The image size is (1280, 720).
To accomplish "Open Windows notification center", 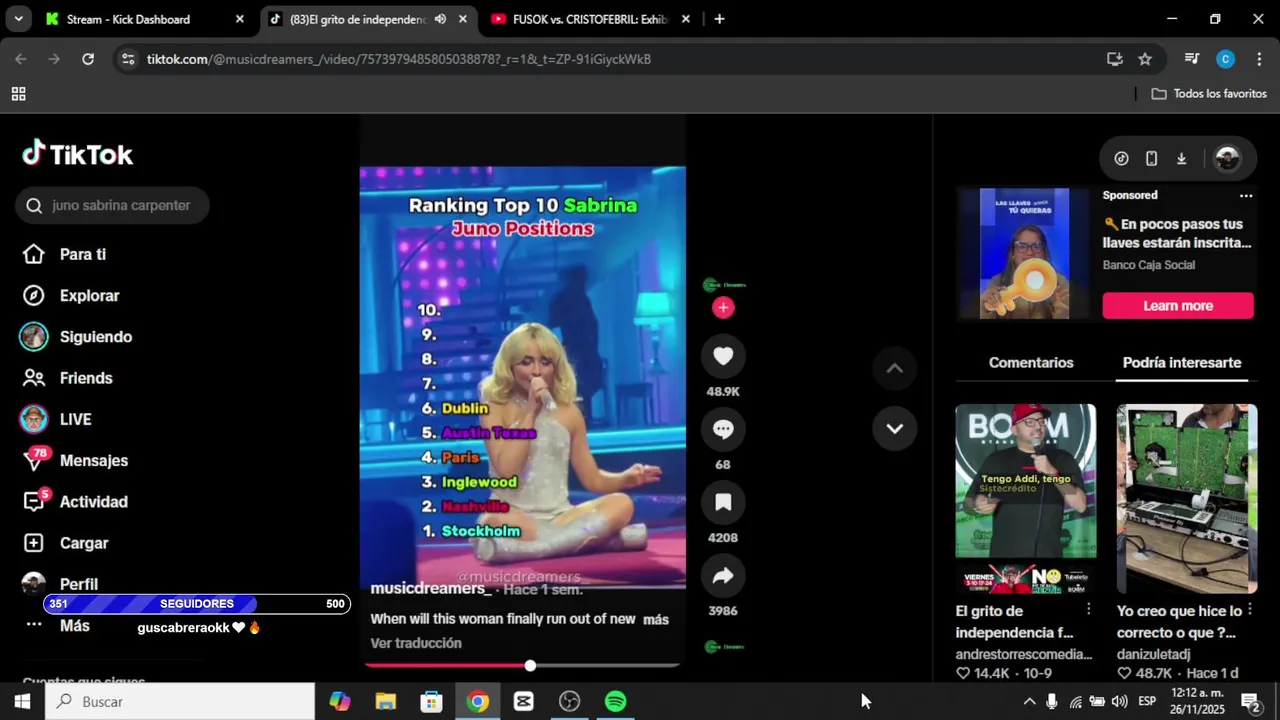I will pos(1251,702).
